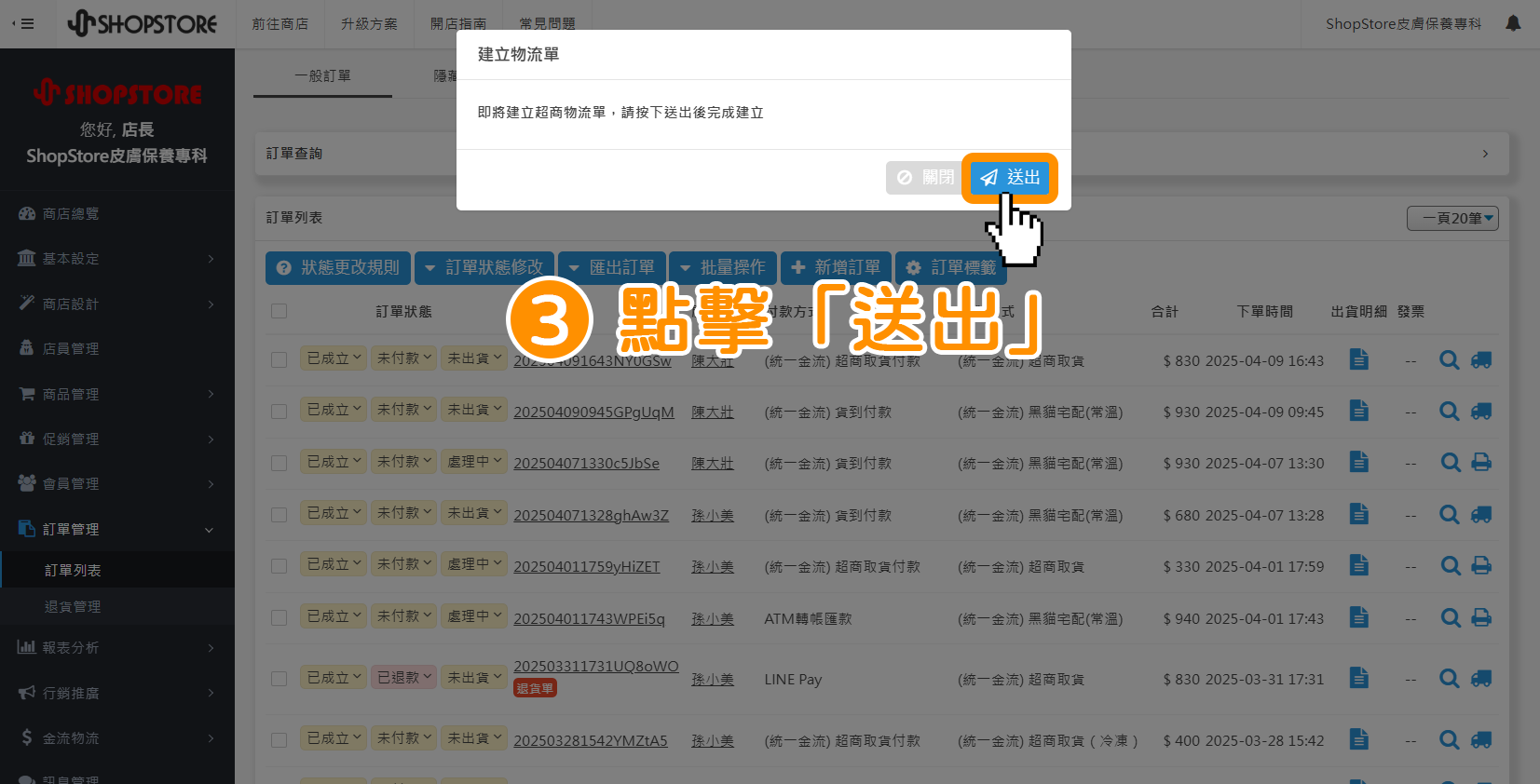Viewport: 1540px width, 784px height.
Task: Click printer icon for order 202504011743WPEi5q
Action: coord(1481,617)
